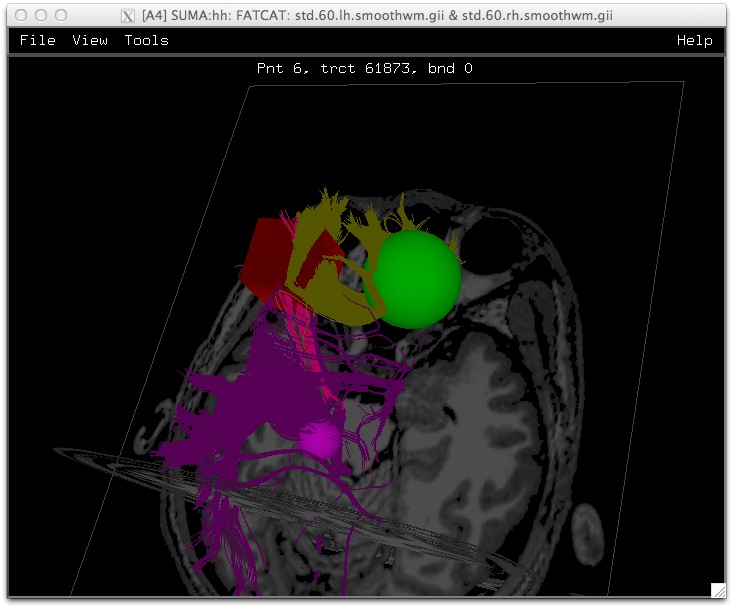Screen dimensions: 733x608
Task: Click the X11 icon in the title bar
Action: point(128,15)
